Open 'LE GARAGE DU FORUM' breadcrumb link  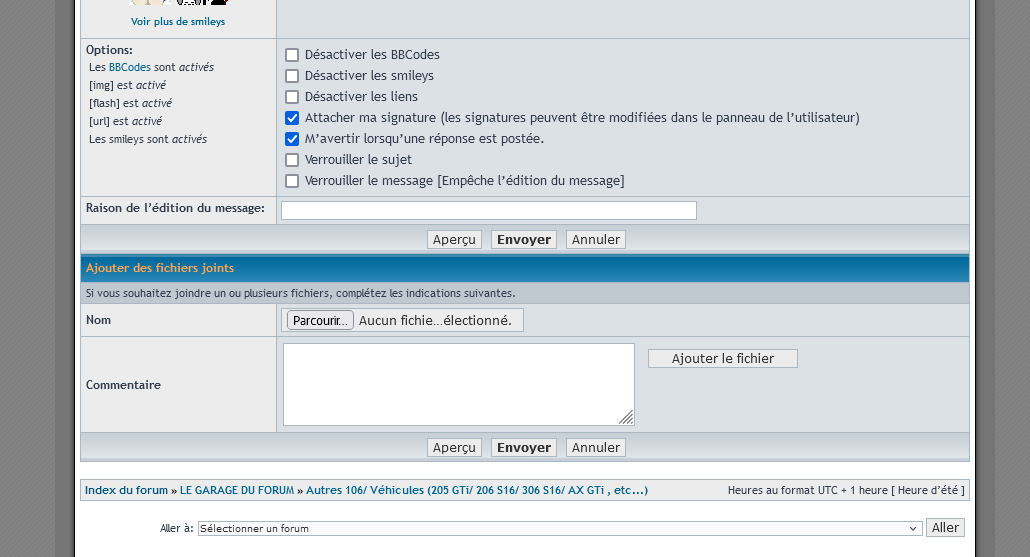tap(237, 490)
